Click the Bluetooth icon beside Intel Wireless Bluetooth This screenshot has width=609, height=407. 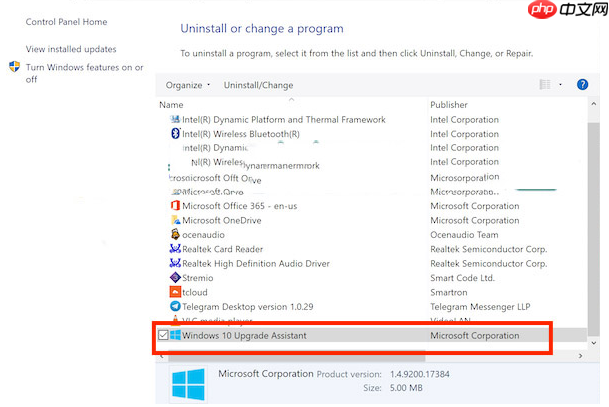175,134
